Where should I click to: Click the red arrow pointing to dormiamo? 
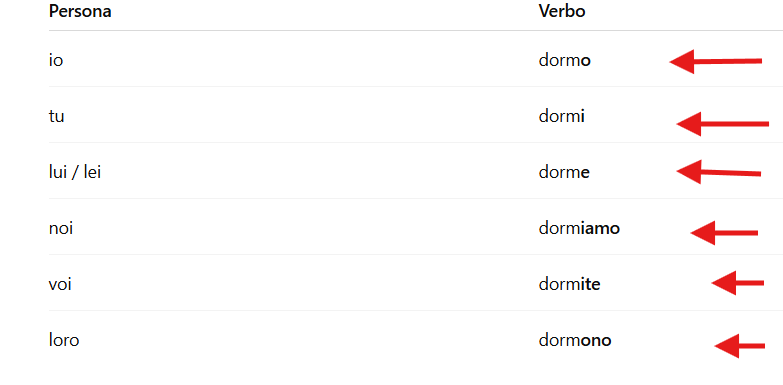(x=724, y=233)
